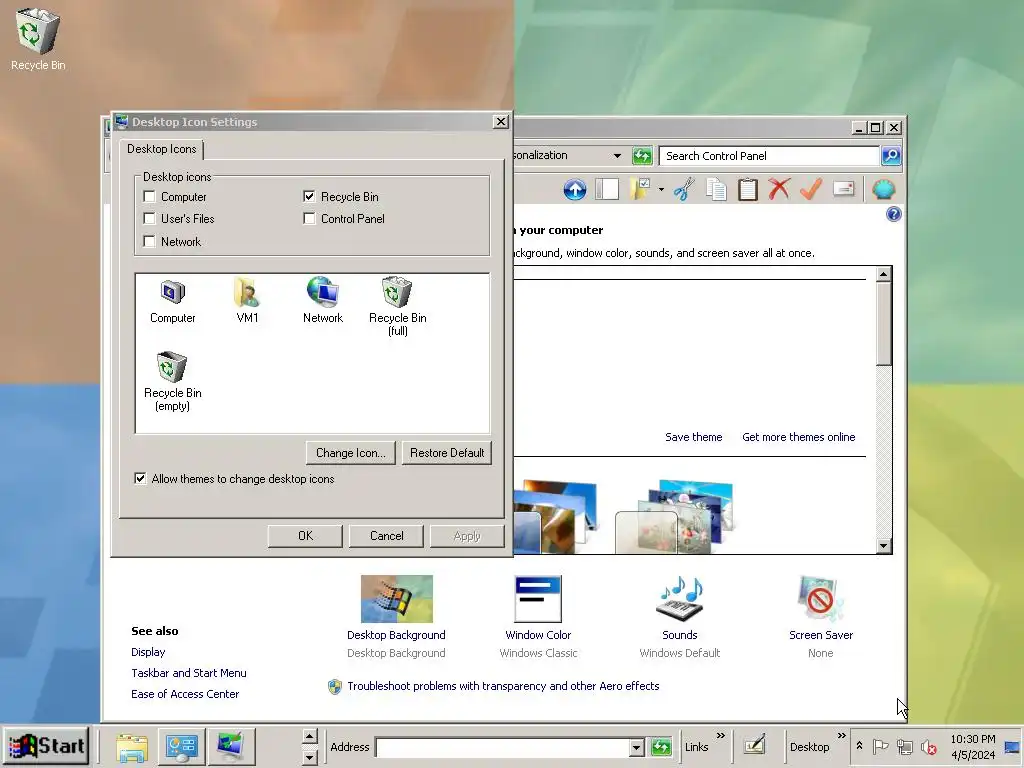The height and width of the screenshot is (768, 1024).
Task: Select the Desktop Icons tab
Action: 161,149
